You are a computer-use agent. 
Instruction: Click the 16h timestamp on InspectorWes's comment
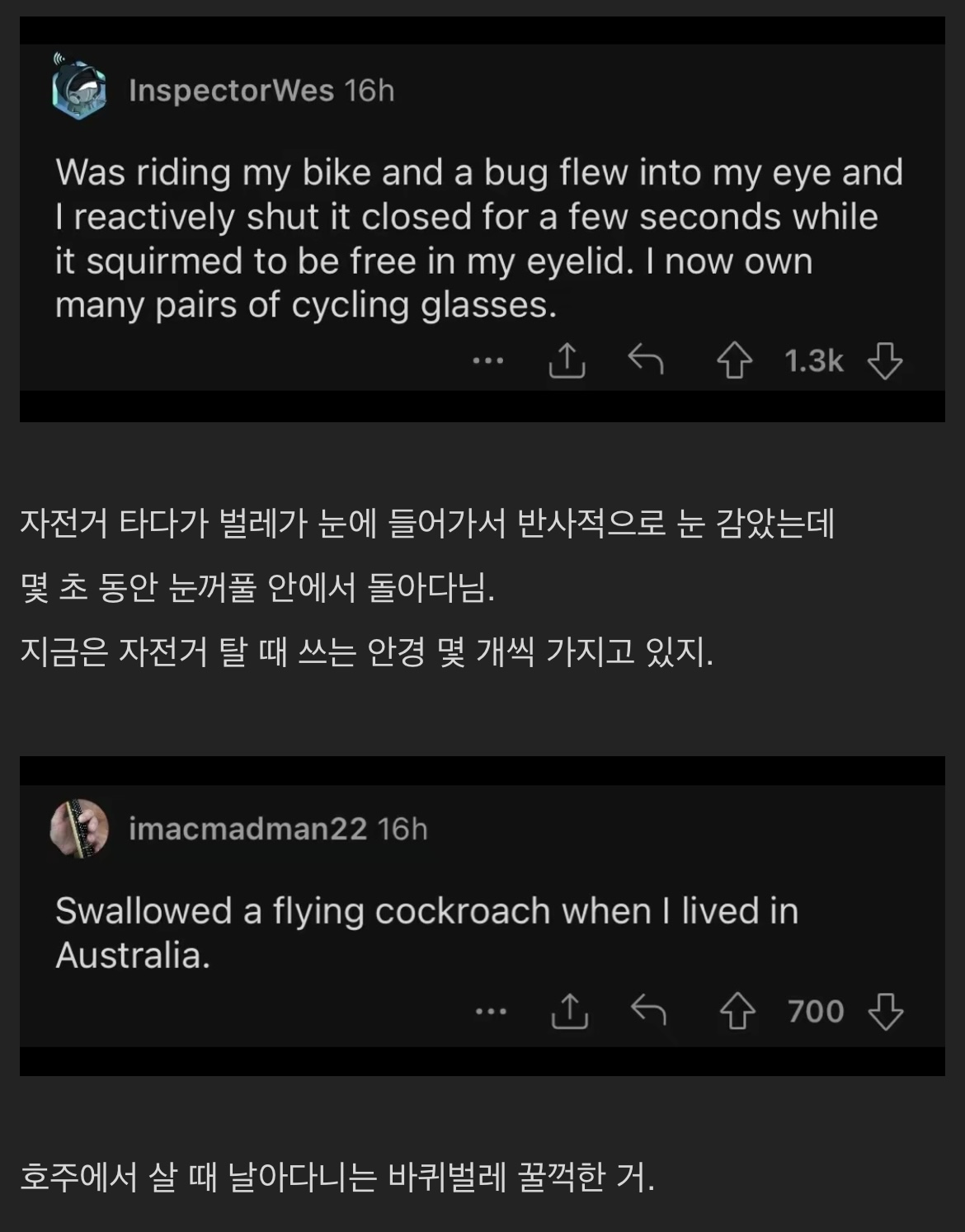(x=370, y=90)
